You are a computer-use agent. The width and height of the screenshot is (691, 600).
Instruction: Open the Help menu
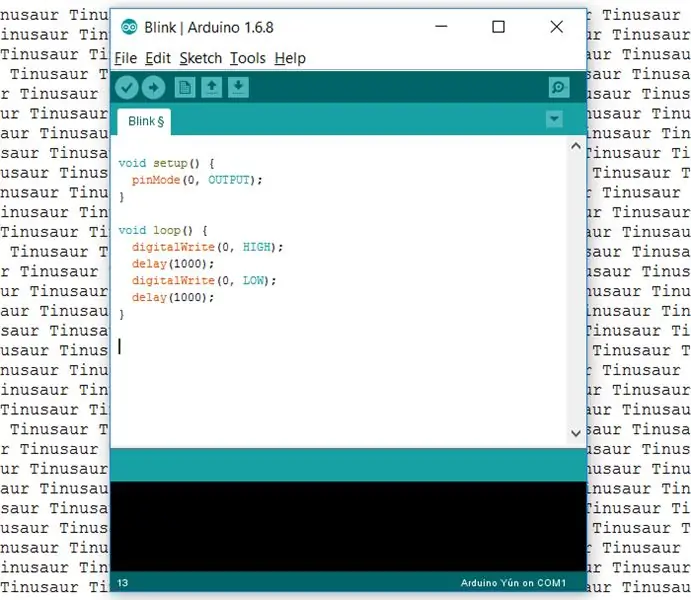click(x=290, y=58)
